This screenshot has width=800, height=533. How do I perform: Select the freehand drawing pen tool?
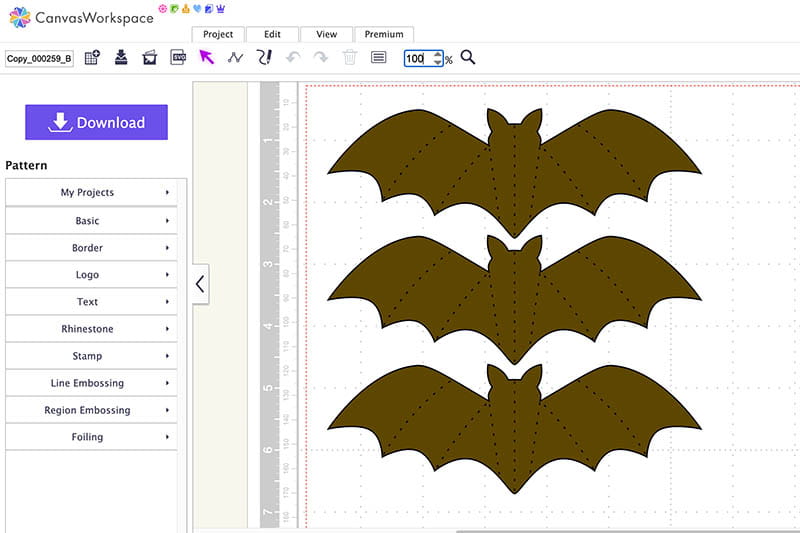pos(264,58)
